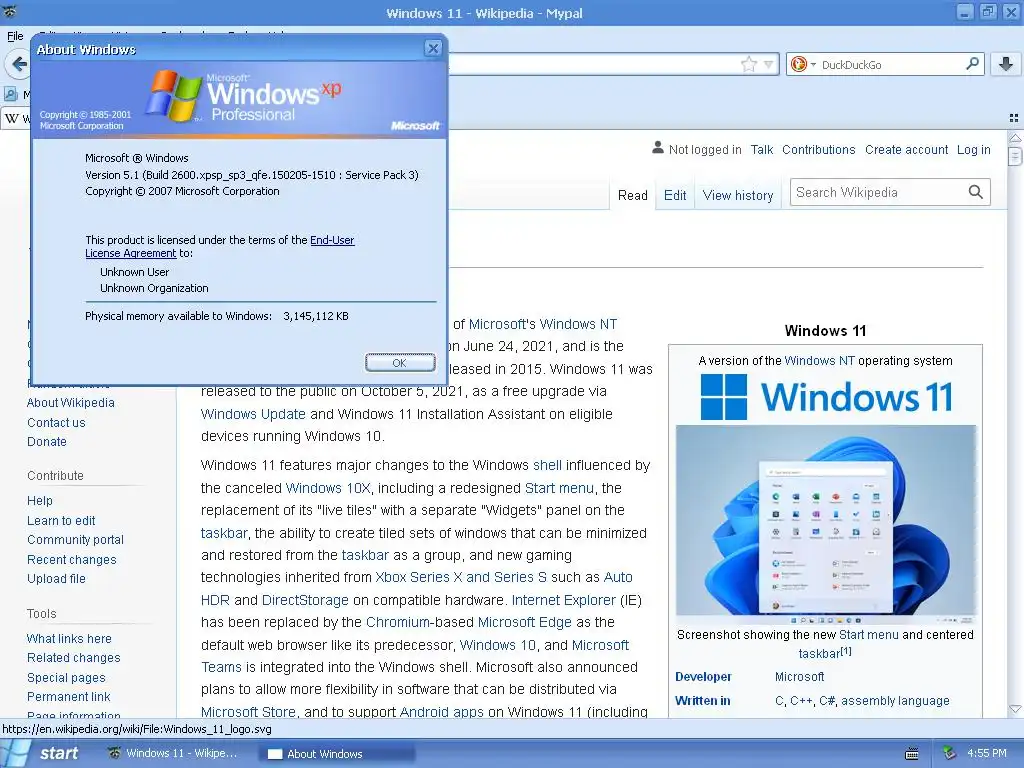This screenshot has width=1024, height=768.
Task: Click the Log in link
Action: 973,150
